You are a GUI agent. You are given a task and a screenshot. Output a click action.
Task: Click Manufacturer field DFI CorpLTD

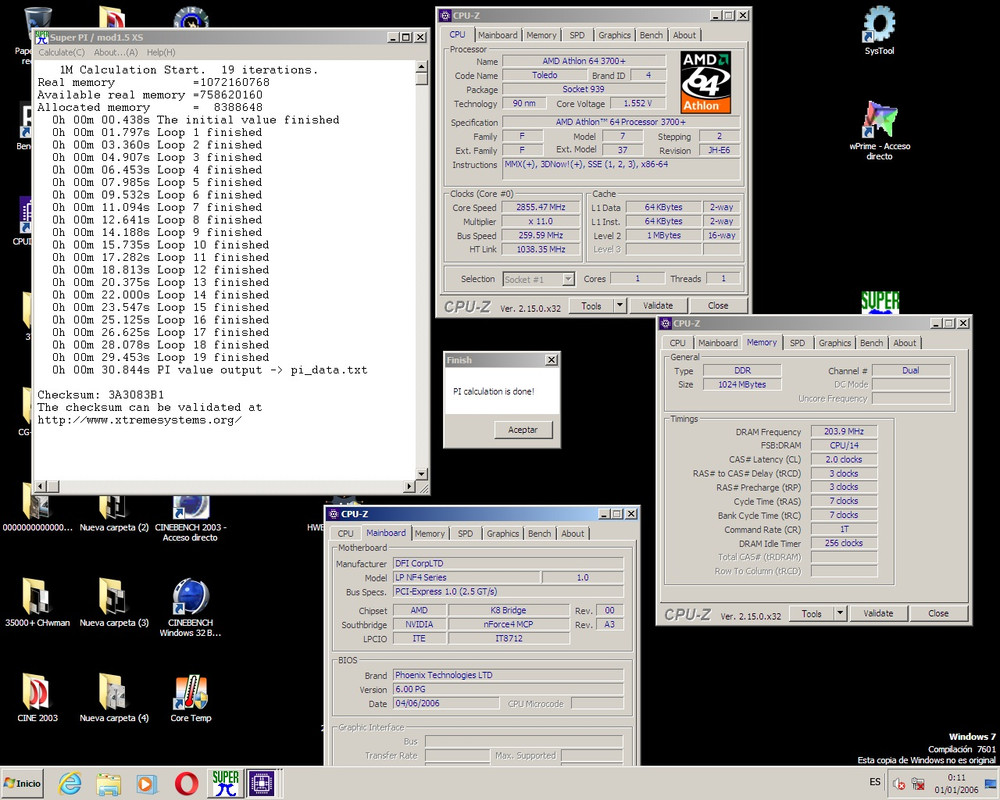(508, 564)
